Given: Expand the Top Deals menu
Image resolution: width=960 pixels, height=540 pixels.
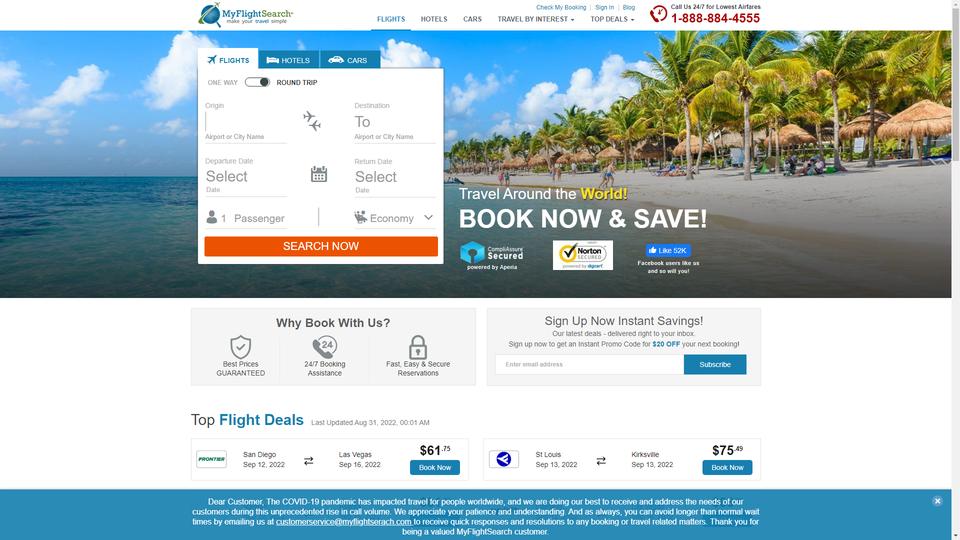Looking at the screenshot, I should click(612, 19).
